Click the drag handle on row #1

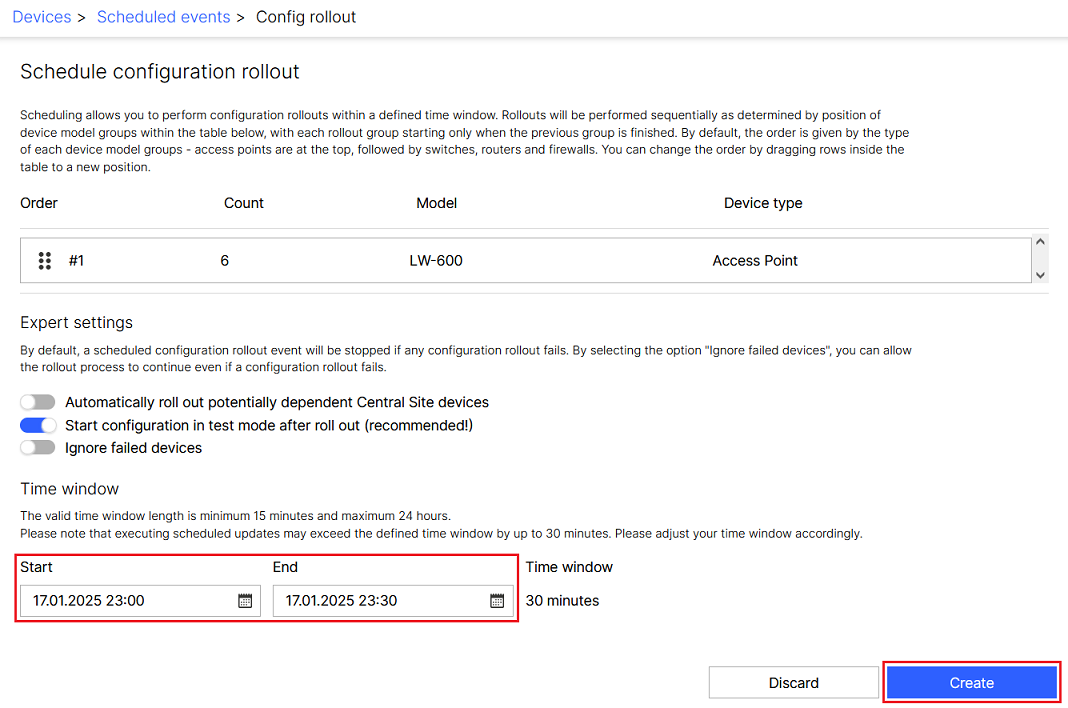tap(44, 261)
